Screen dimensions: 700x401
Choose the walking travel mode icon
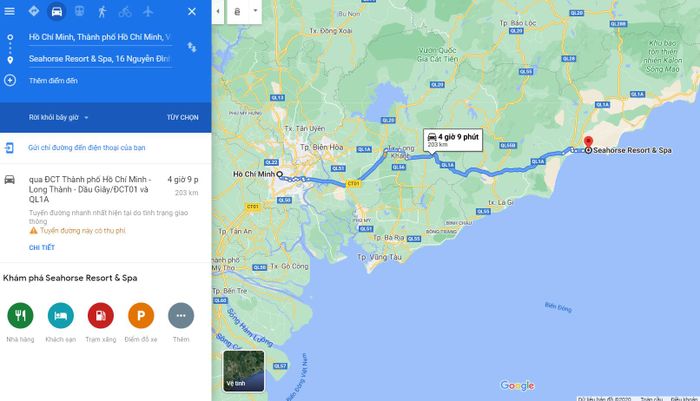click(102, 12)
